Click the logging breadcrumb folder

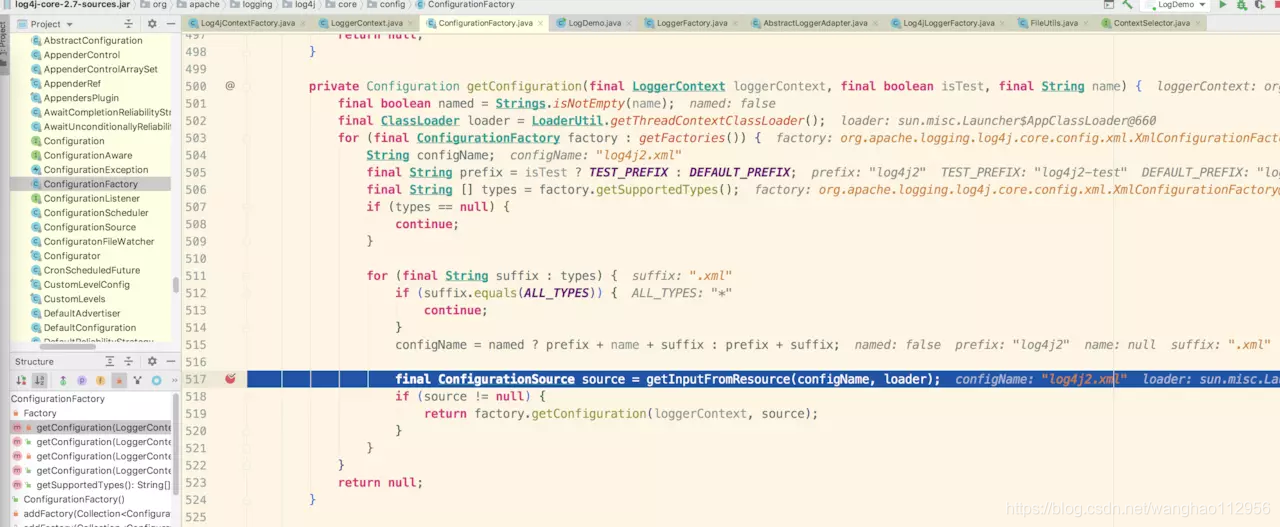pos(250,5)
